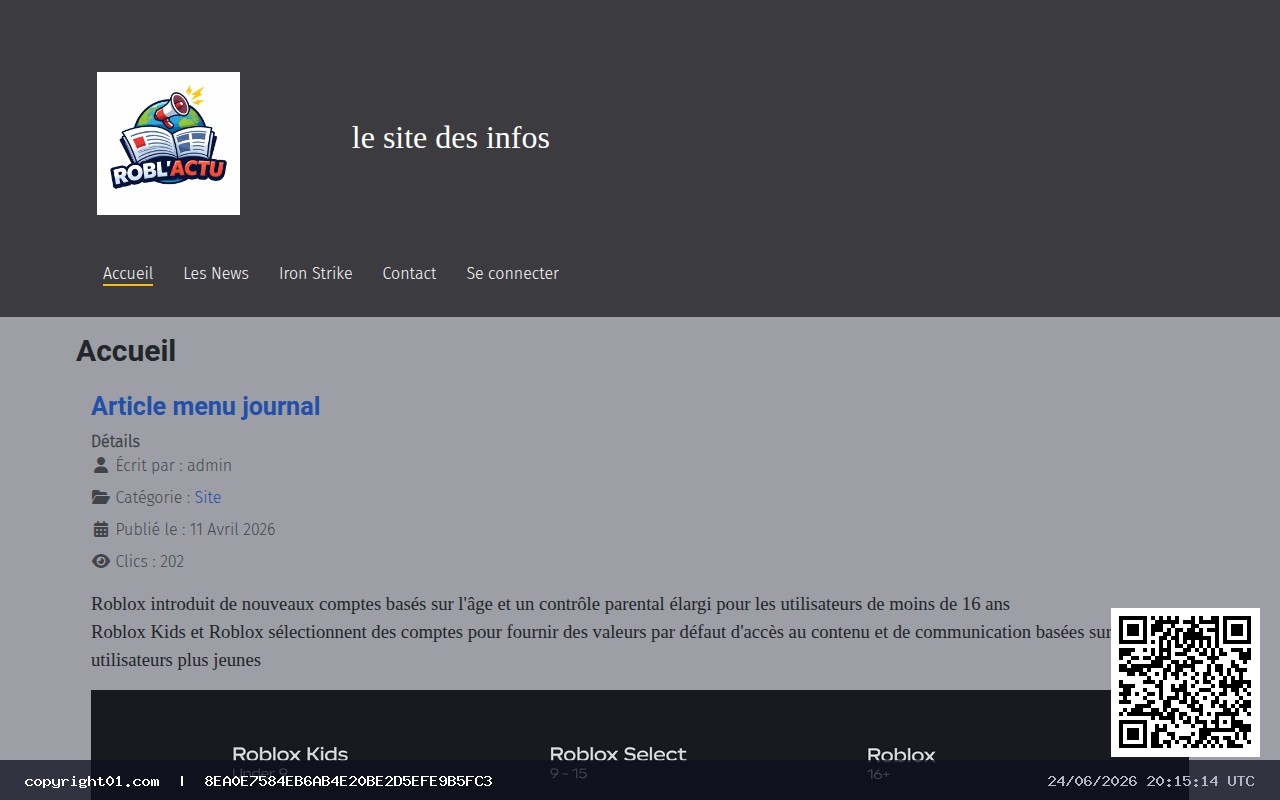The image size is (1280, 800).
Task: Click the 'Publié le : 11 Avril 2026' text
Action: click(x=195, y=529)
